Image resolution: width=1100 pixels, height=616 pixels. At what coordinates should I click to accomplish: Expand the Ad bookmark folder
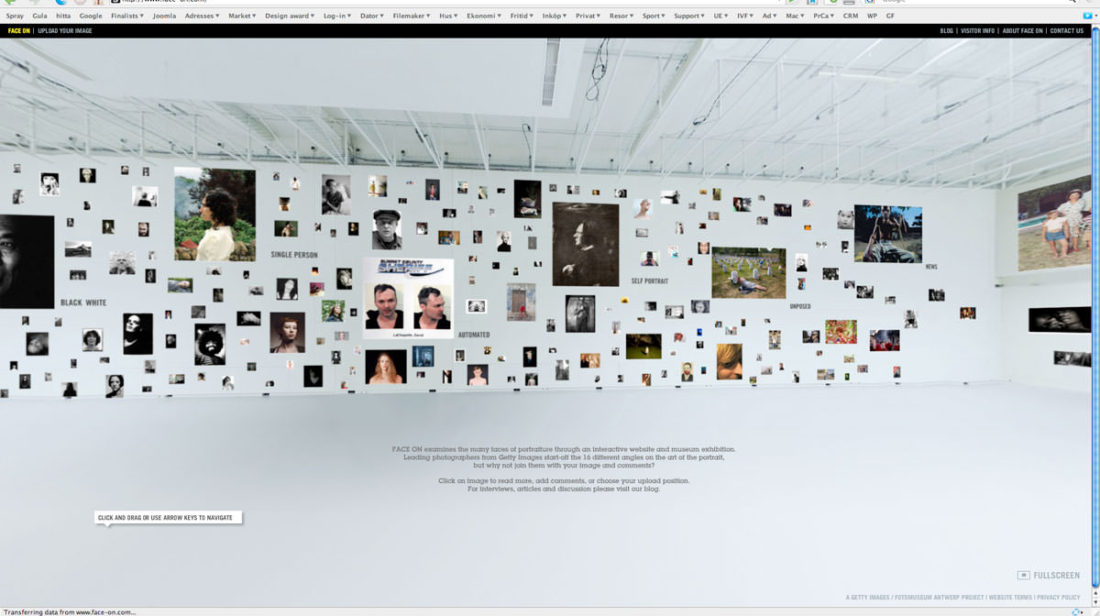coord(770,15)
